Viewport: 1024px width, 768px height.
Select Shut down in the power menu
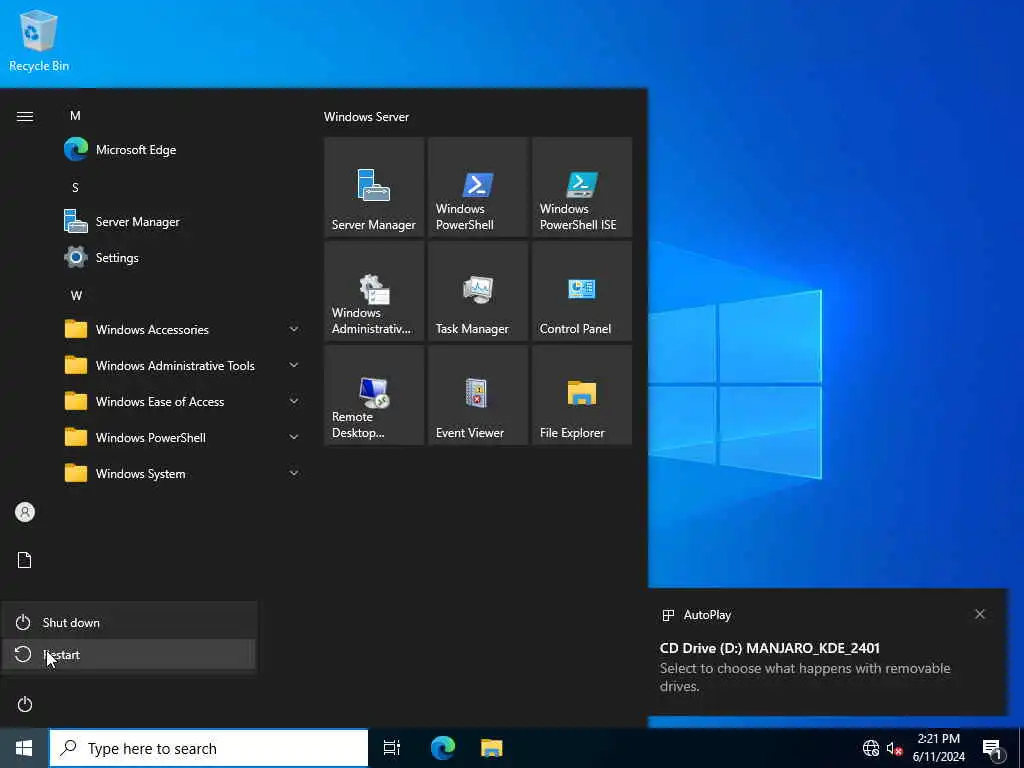tap(129, 622)
